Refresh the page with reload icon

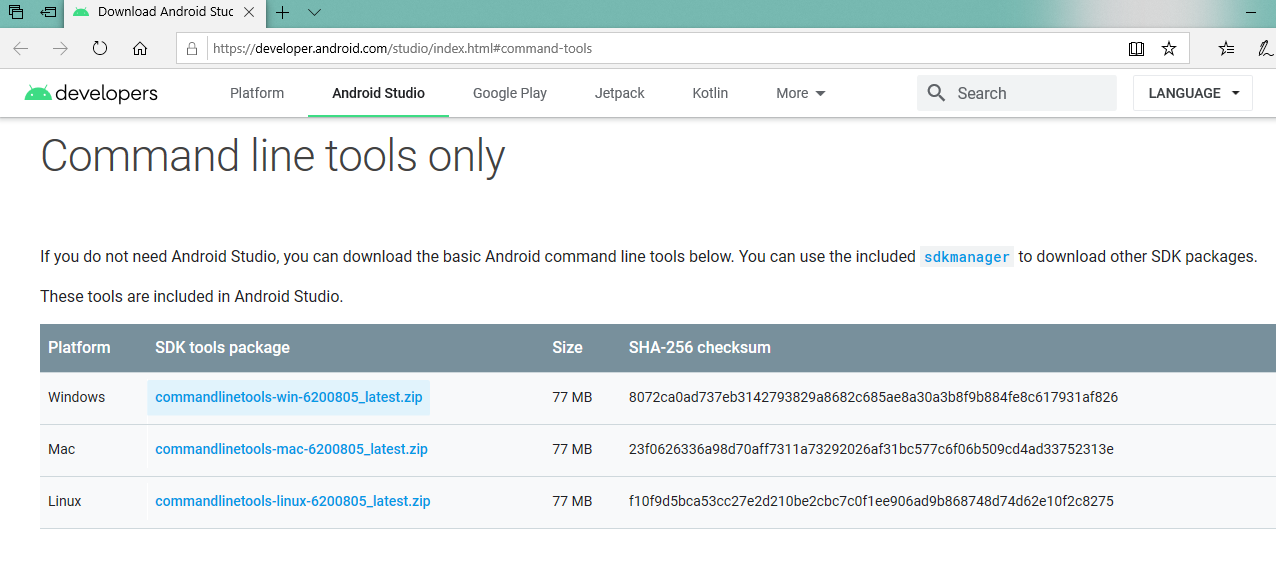point(100,48)
